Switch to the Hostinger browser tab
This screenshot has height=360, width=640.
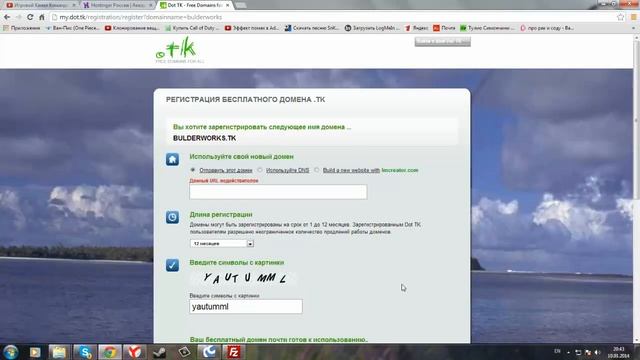(118, 5)
